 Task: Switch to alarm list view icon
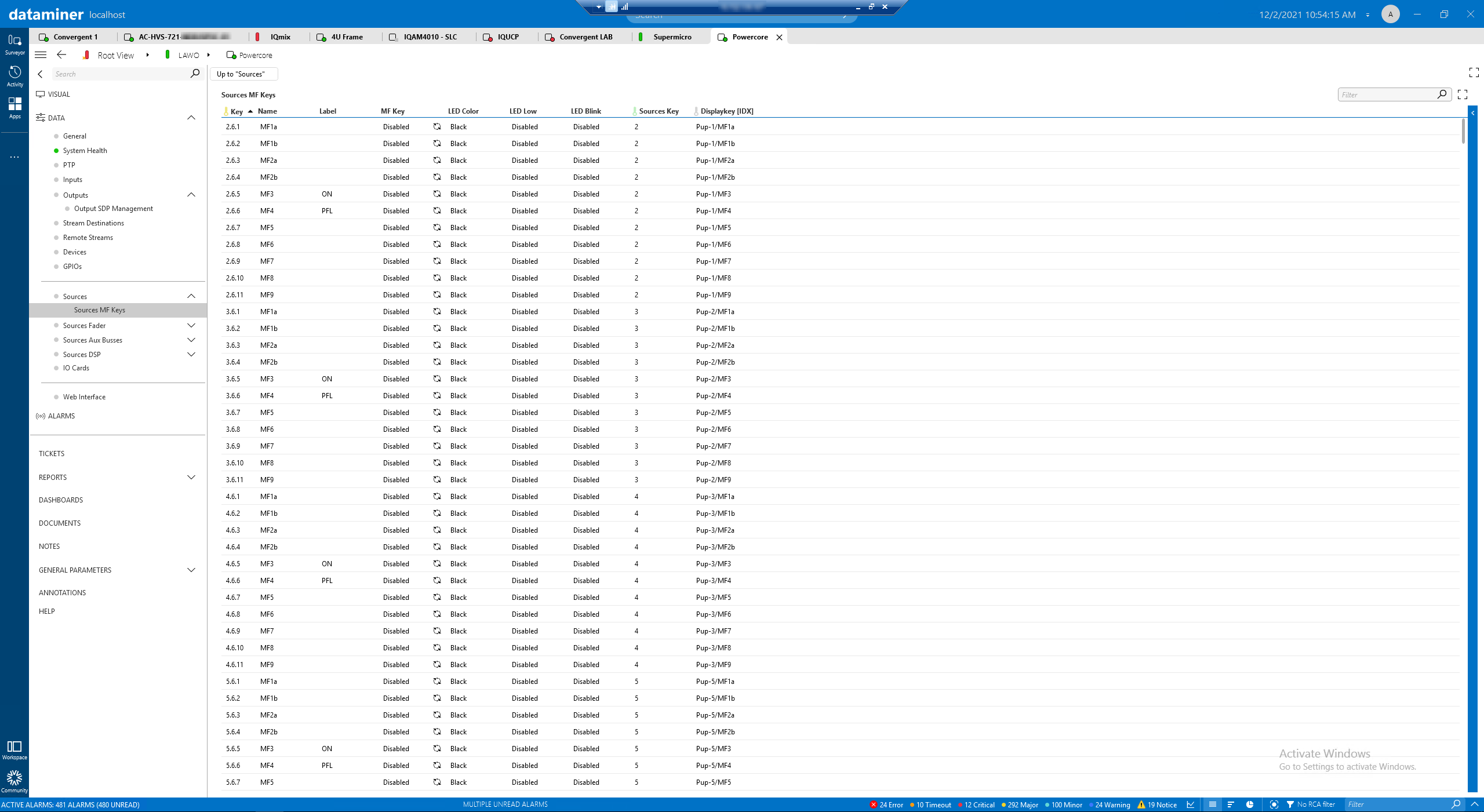[1212, 804]
